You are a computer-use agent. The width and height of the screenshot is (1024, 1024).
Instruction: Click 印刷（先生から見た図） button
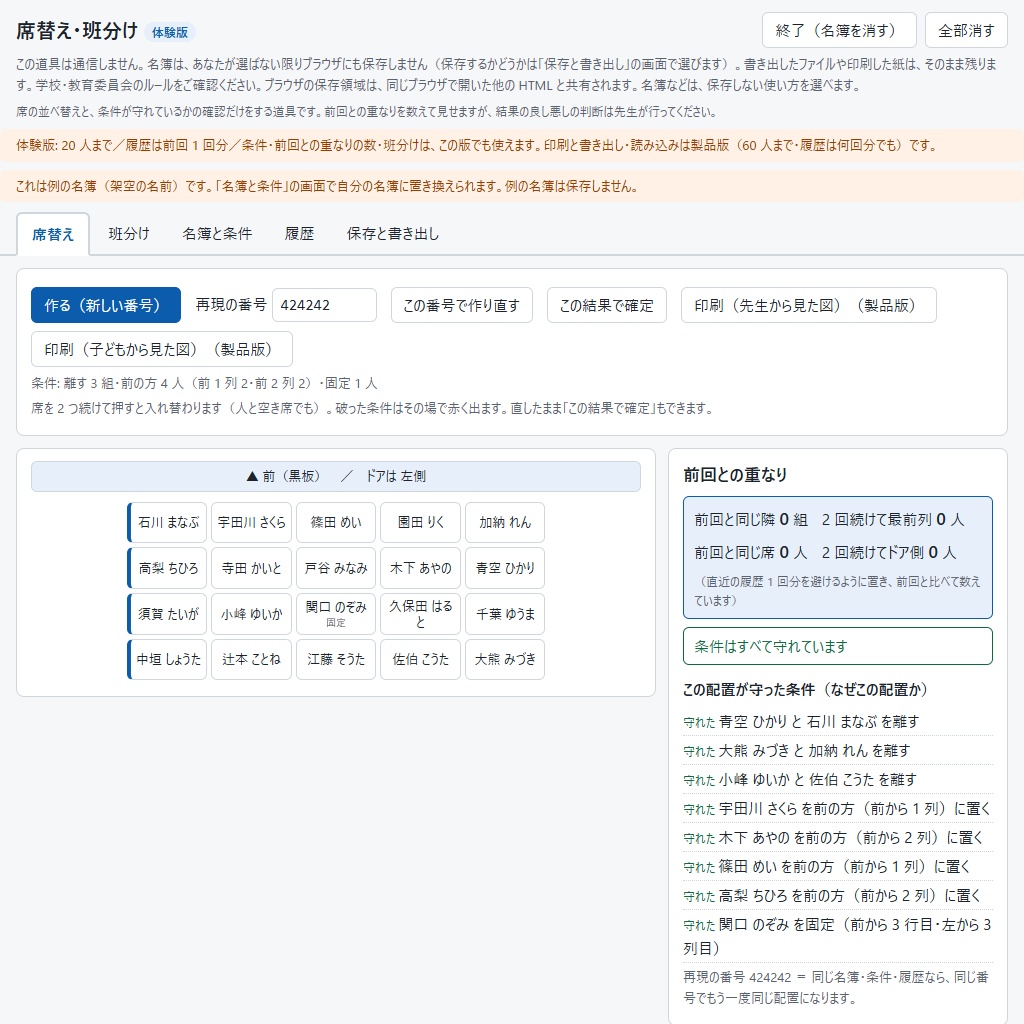(x=808, y=305)
